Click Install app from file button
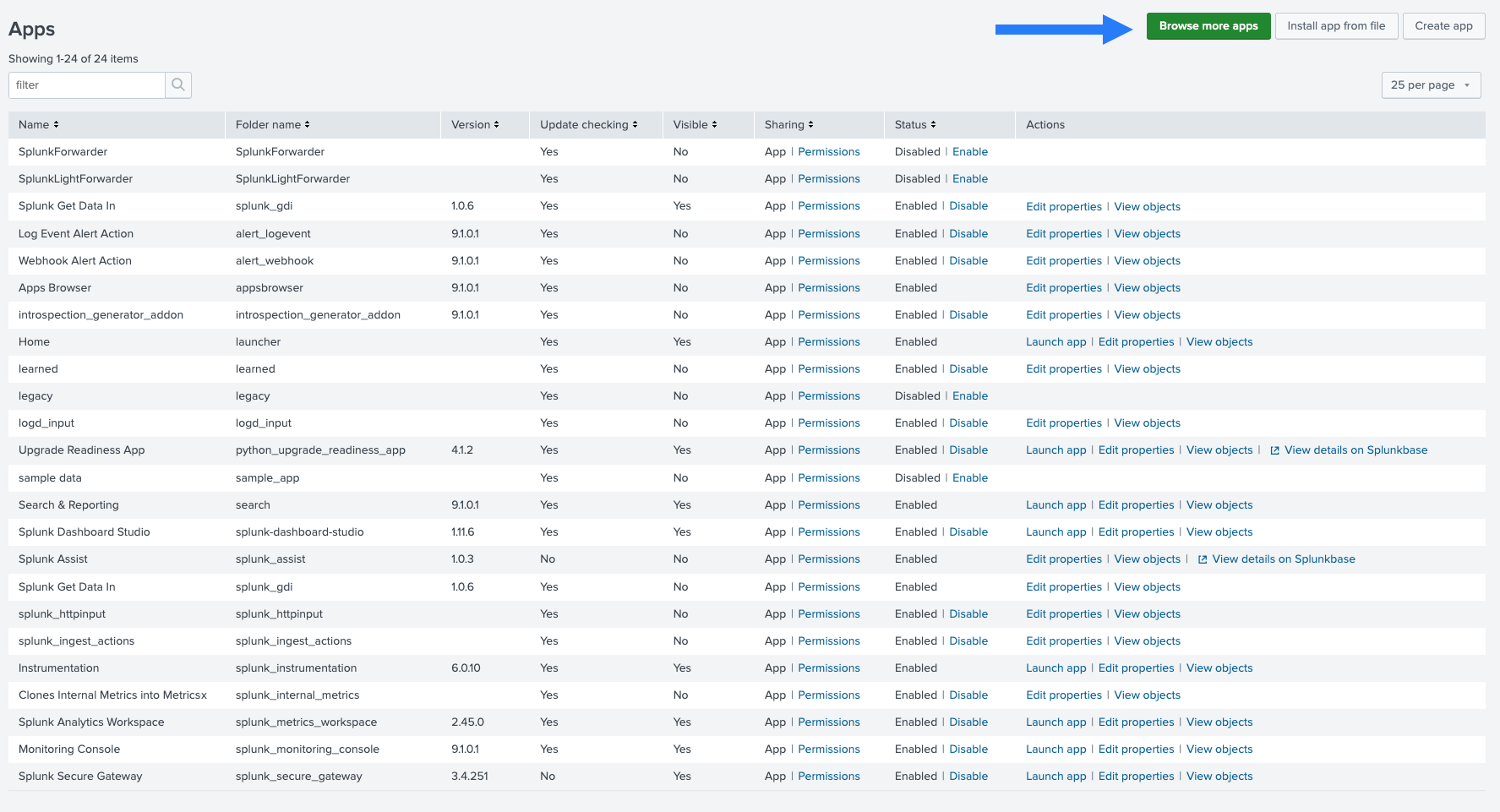The width and height of the screenshot is (1500, 812). click(x=1335, y=26)
